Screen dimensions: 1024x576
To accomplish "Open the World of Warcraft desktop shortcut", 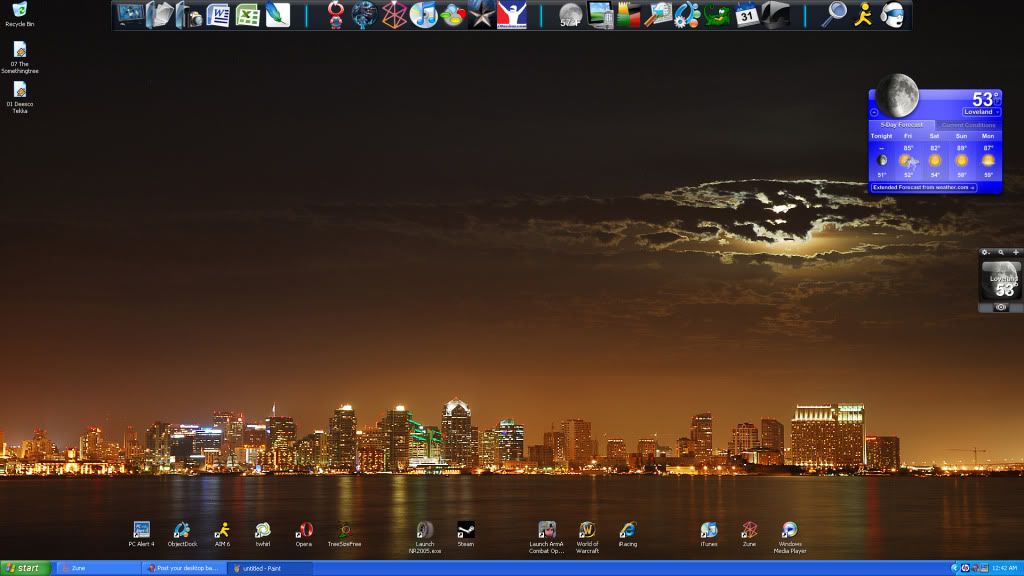I will pyautogui.click(x=587, y=530).
